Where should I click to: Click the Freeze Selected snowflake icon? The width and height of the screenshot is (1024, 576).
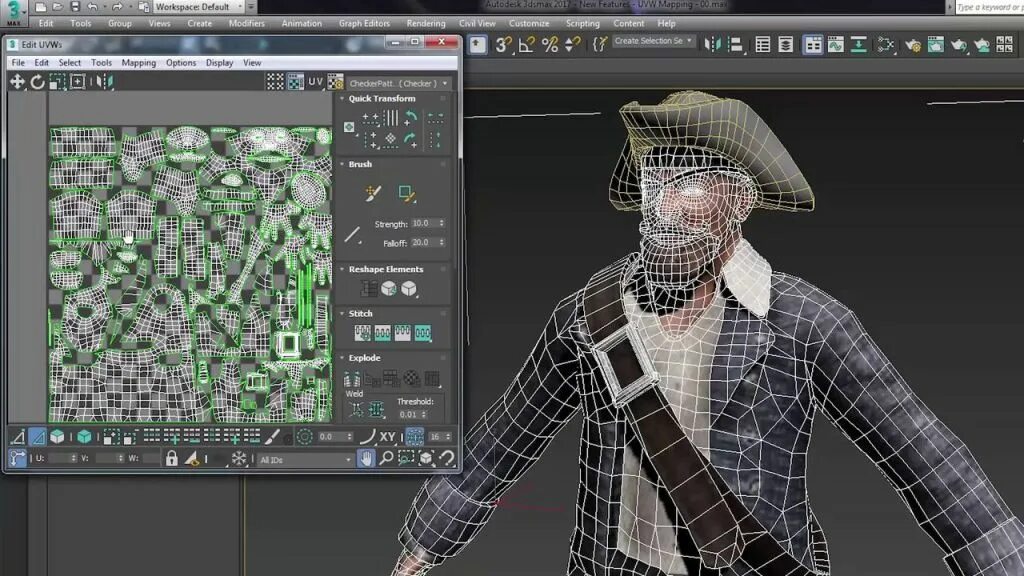point(241,458)
